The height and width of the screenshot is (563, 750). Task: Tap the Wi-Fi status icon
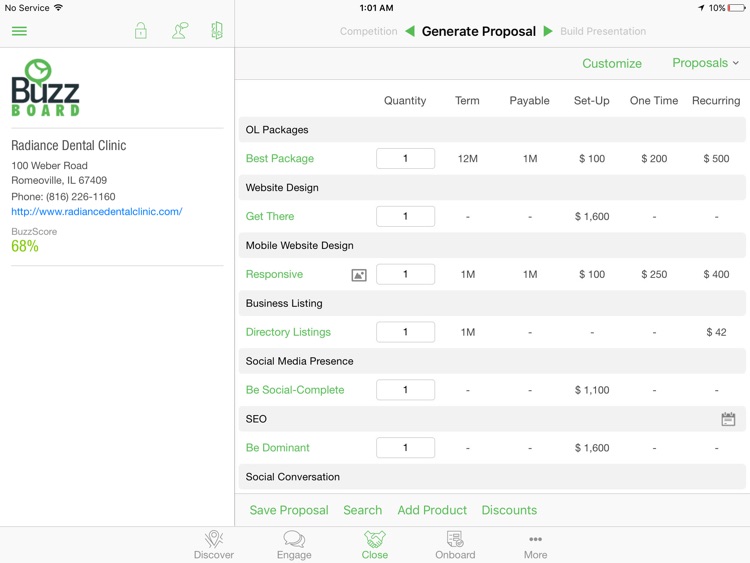(58, 8)
